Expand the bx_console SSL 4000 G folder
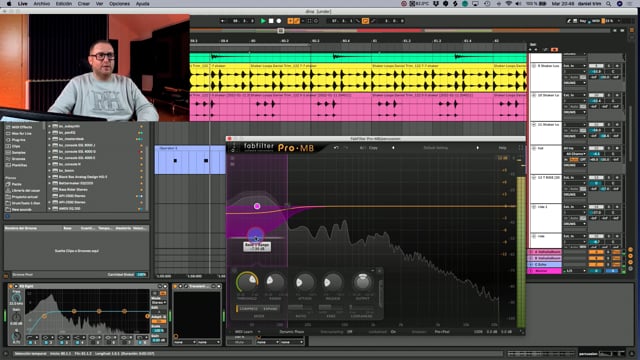 click(49, 151)
